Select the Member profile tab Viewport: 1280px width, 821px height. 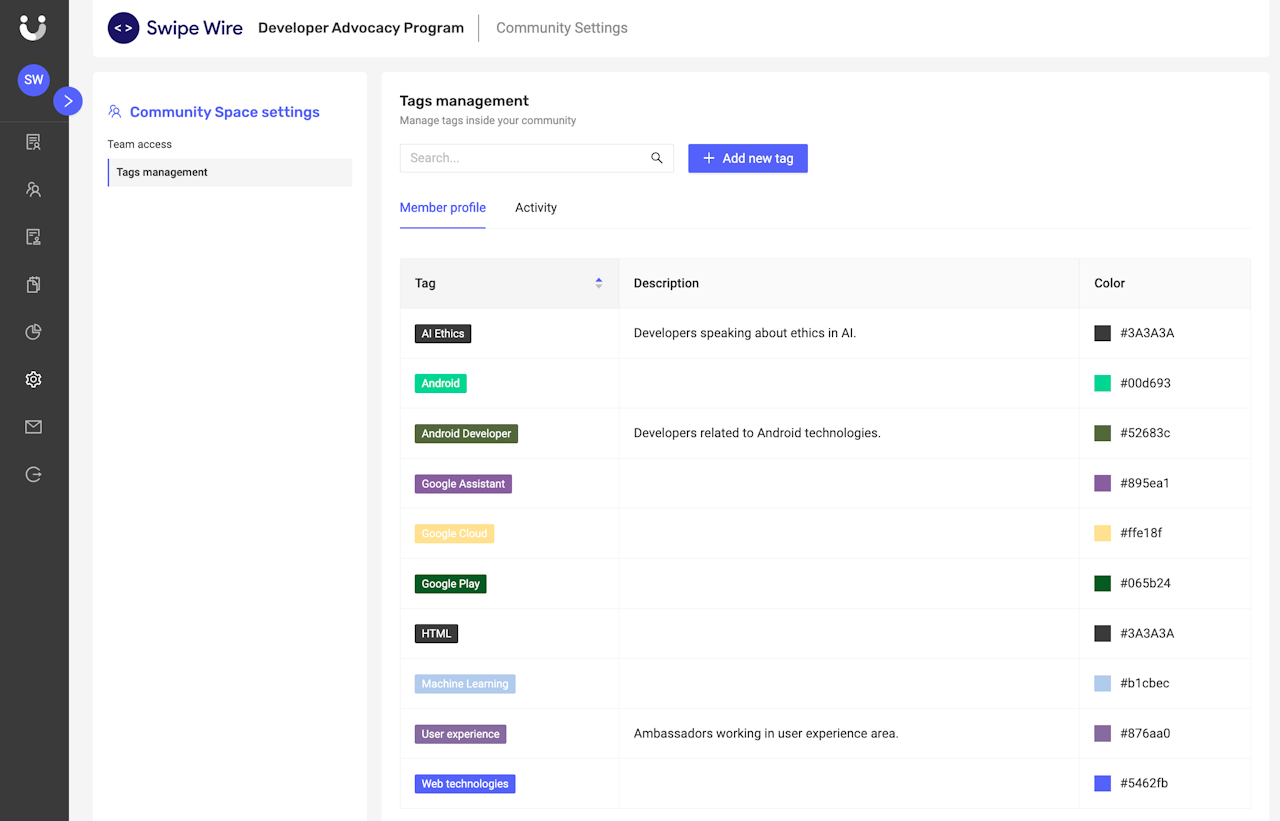coord(443,208)
